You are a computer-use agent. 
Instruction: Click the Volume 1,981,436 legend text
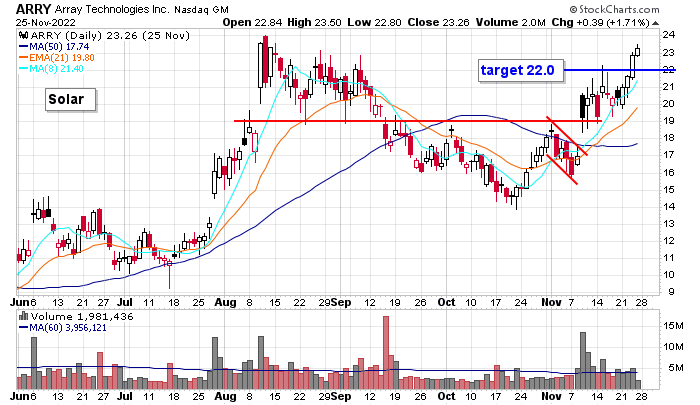(82, 317)
